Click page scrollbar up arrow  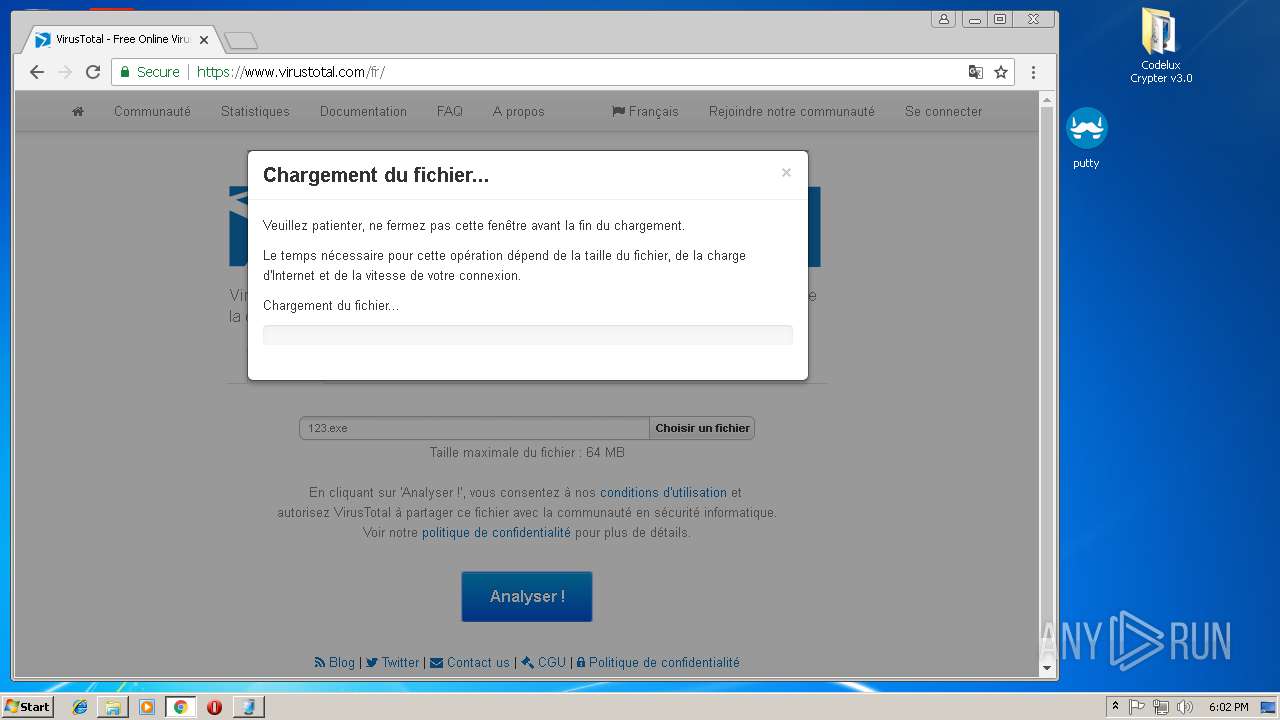[x=1048, y=100]
